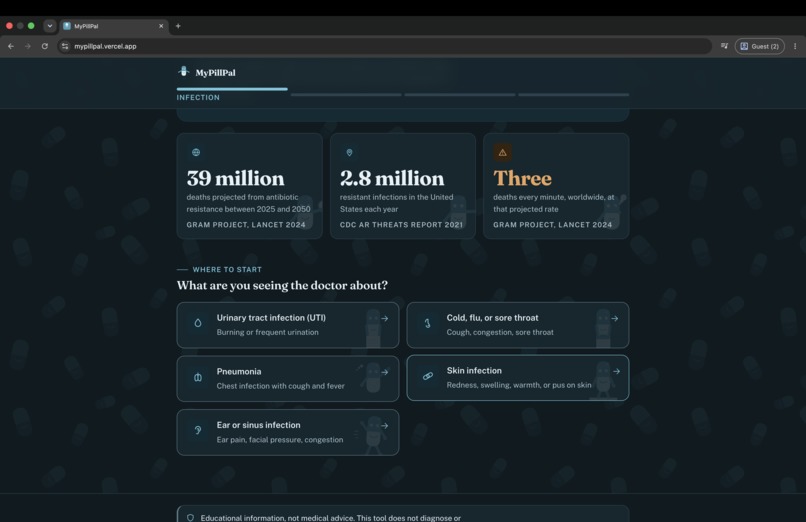Click 'What are you seeing the doctor about?' heading

coord(282,285)
